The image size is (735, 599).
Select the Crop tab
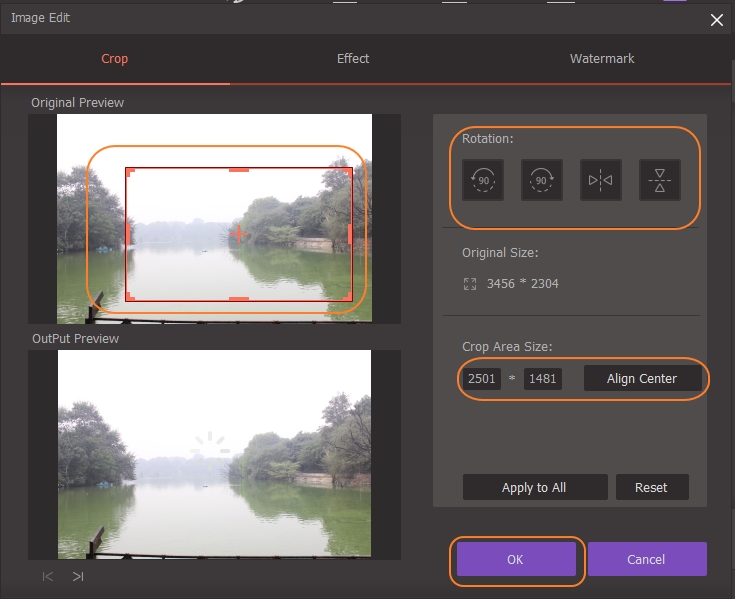coord(115,59)
